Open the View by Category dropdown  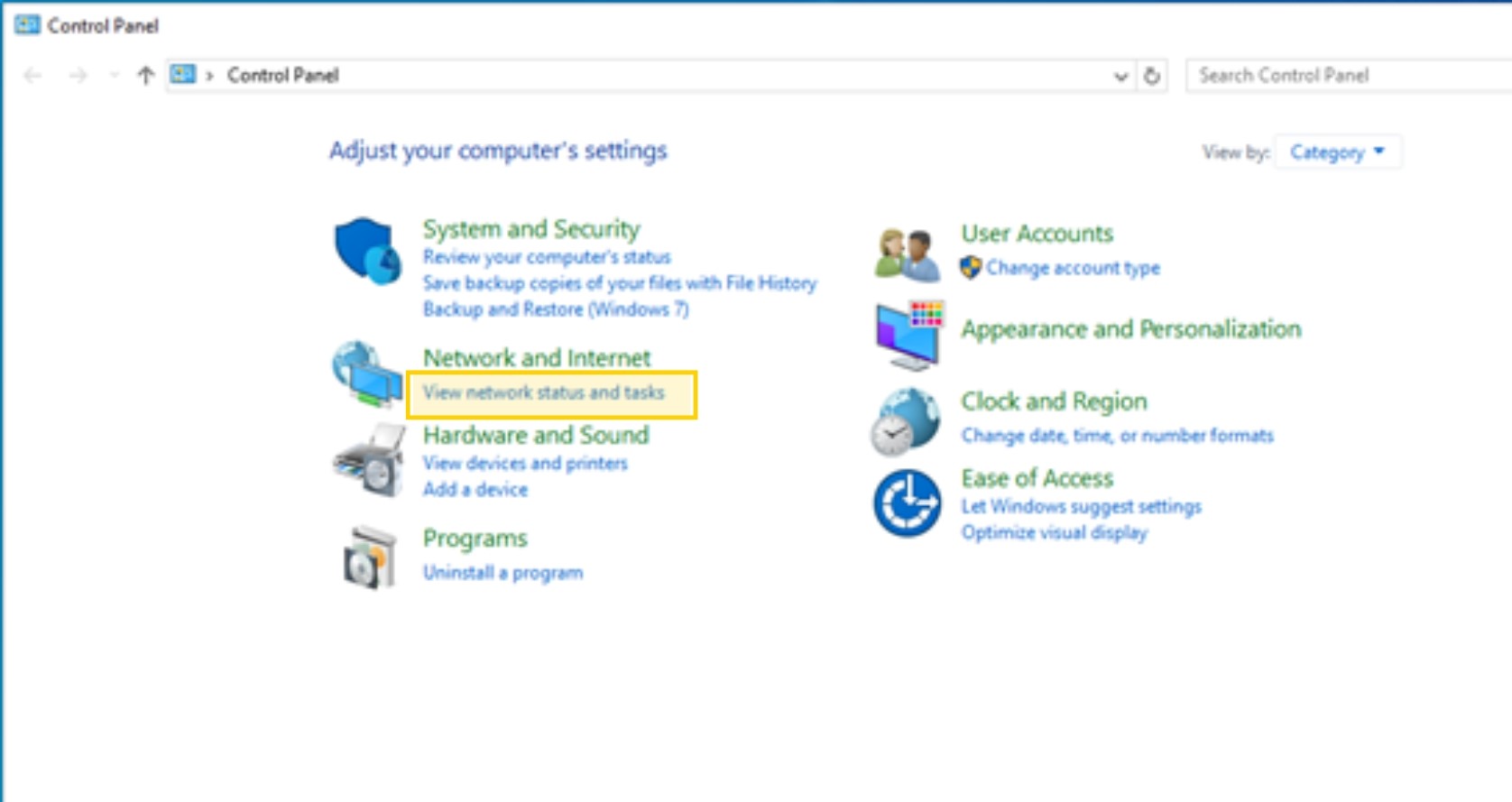[1337, 152]
